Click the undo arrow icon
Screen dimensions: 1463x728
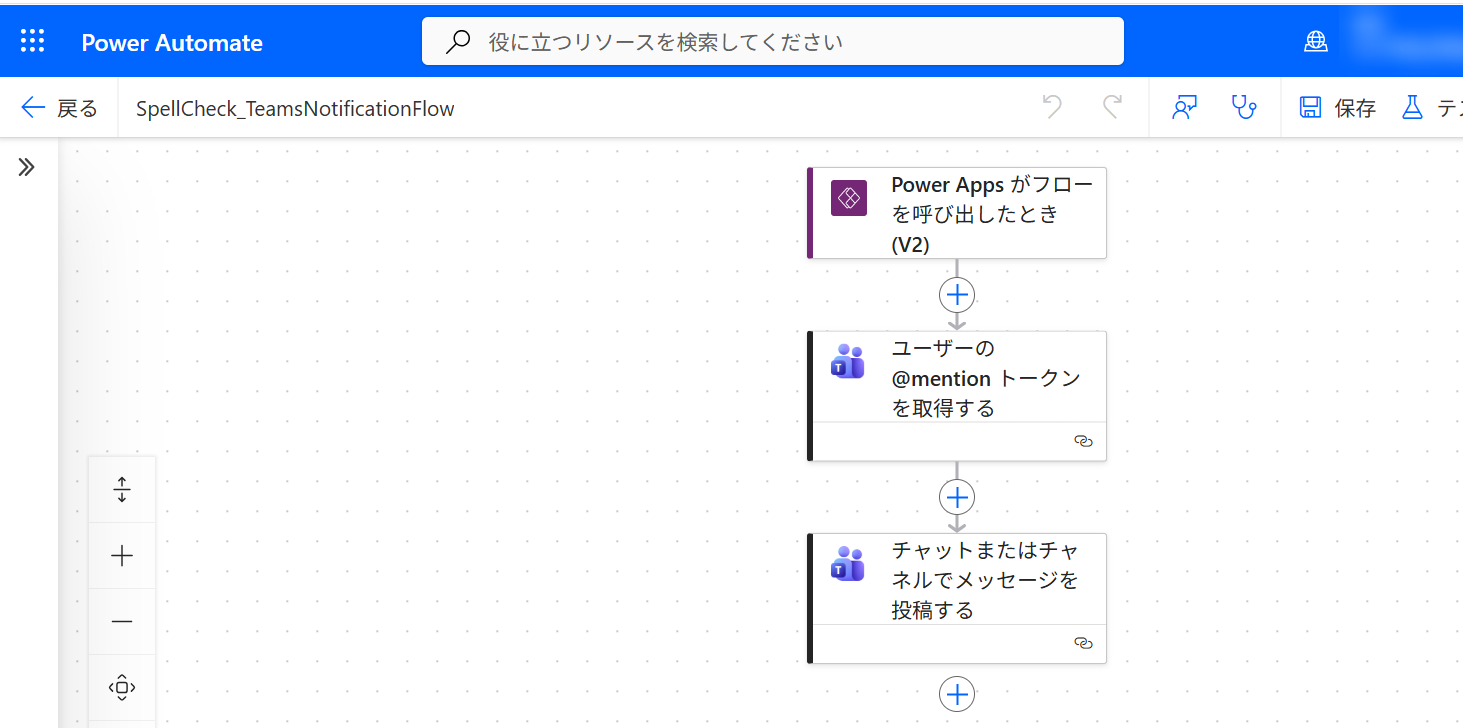(x=1052, y=108)
